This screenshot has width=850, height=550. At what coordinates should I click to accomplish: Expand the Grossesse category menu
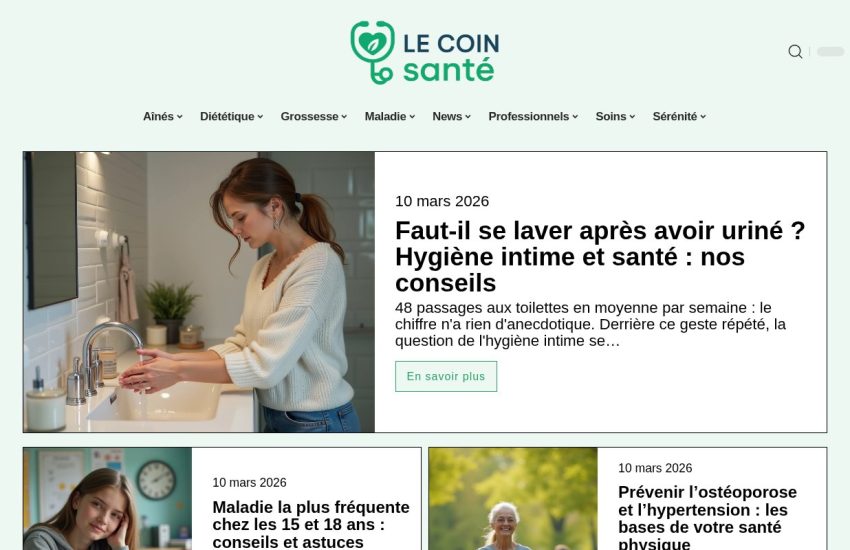[x=314, y=117]
